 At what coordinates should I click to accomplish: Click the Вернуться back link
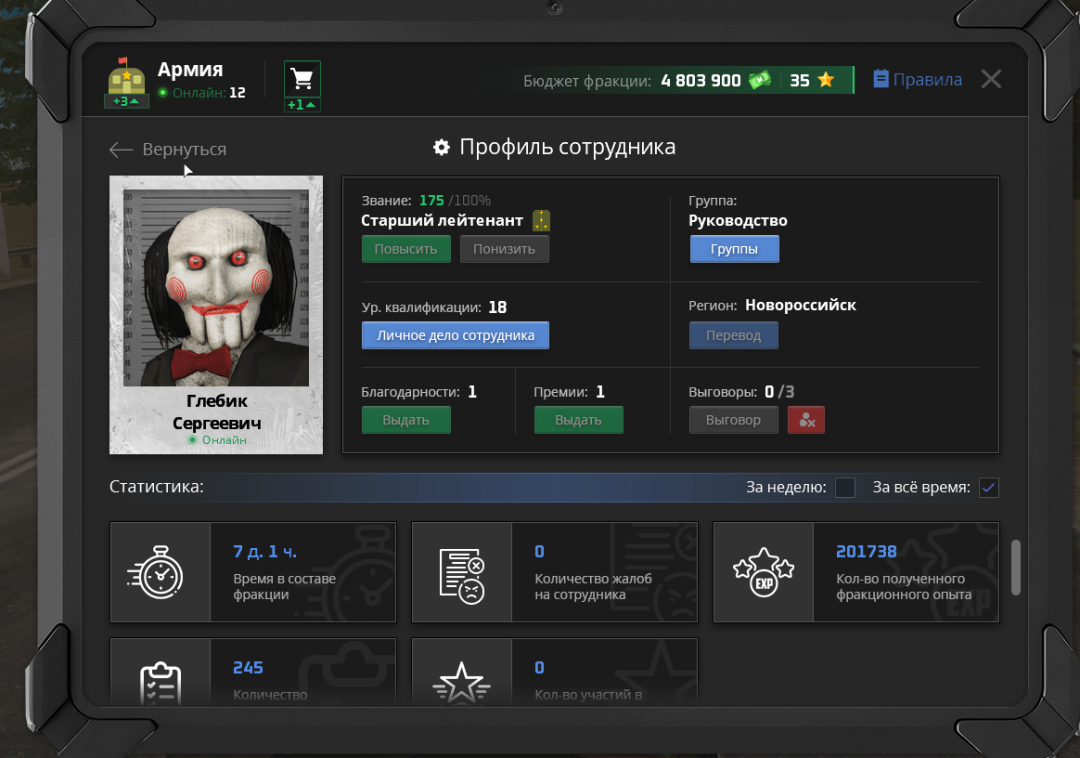[184, 149]
